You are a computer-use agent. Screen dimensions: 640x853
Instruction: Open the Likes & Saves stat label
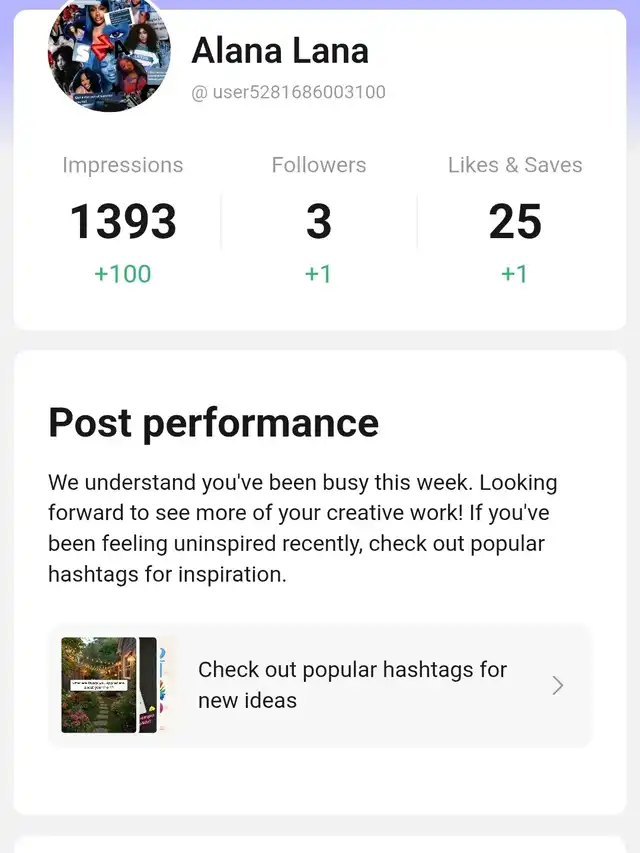click(515, 165)
